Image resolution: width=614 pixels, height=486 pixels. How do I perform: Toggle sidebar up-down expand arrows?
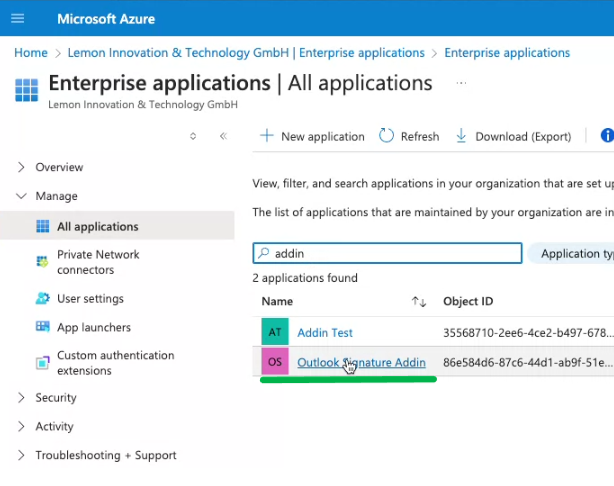(x=193, y=136)
